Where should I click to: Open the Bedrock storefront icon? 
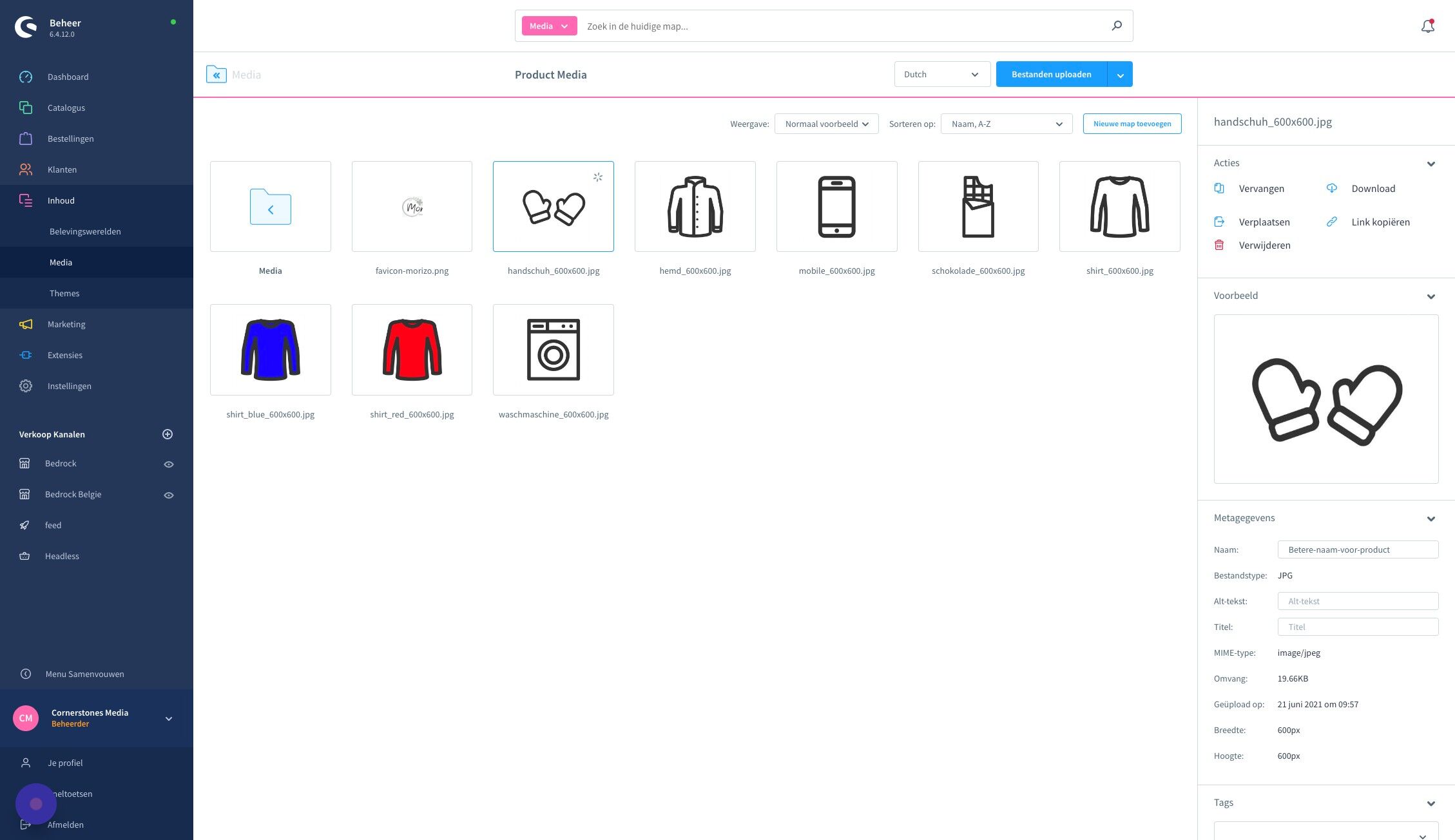[24, 463]
